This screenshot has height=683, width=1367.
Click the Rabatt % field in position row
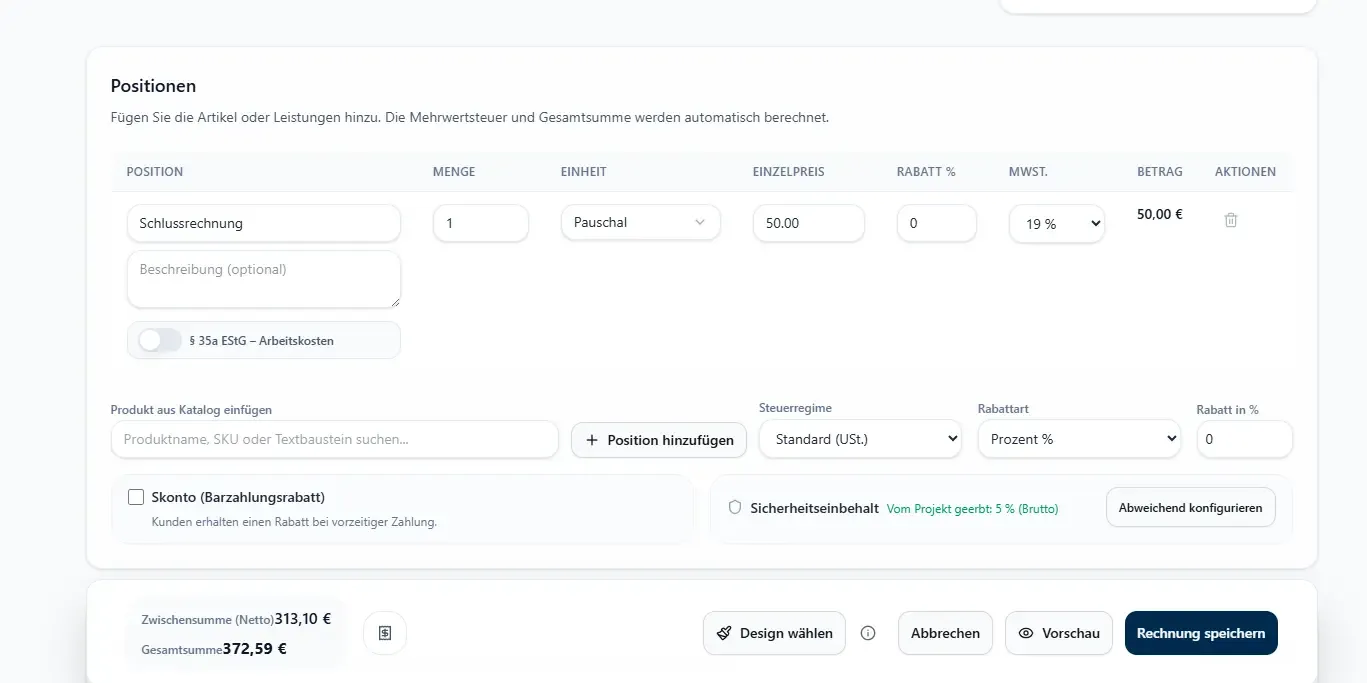(937, 223)
